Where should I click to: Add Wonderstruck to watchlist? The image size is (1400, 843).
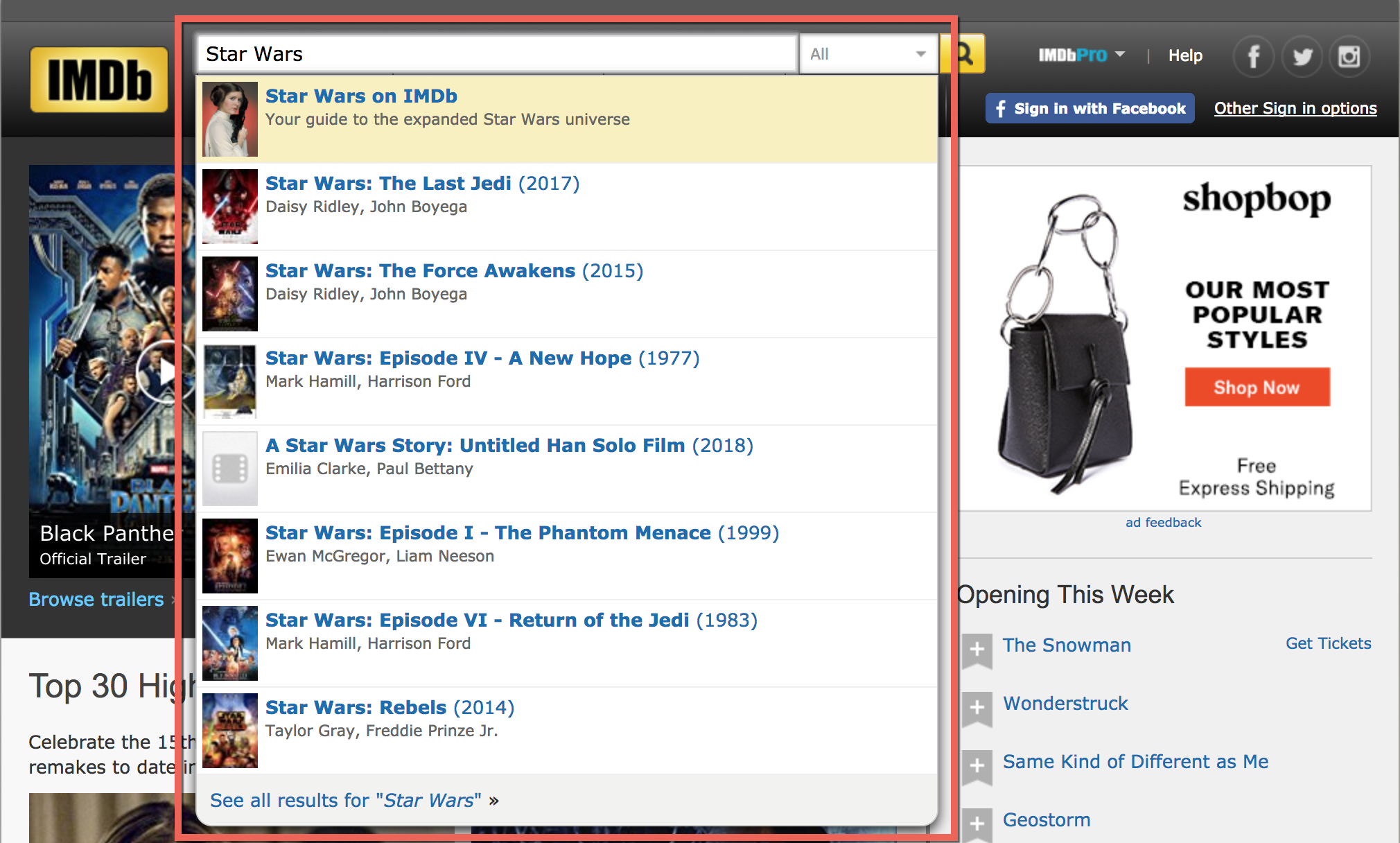point(977,708)
